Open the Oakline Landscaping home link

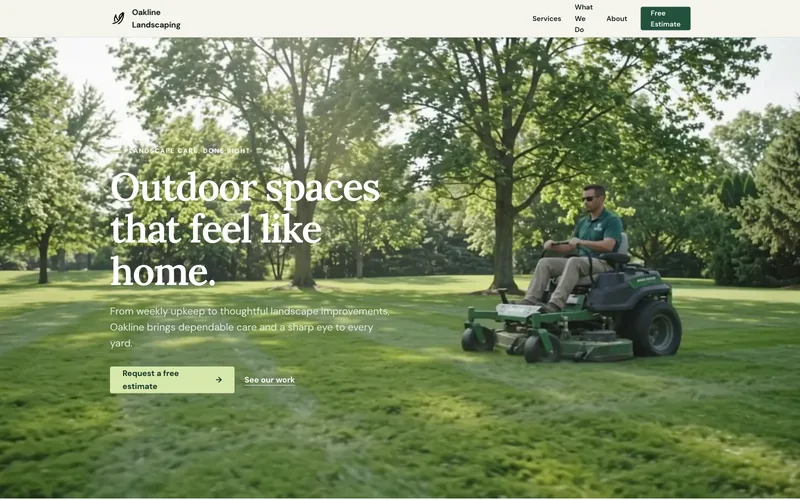(x=146, y=18)
